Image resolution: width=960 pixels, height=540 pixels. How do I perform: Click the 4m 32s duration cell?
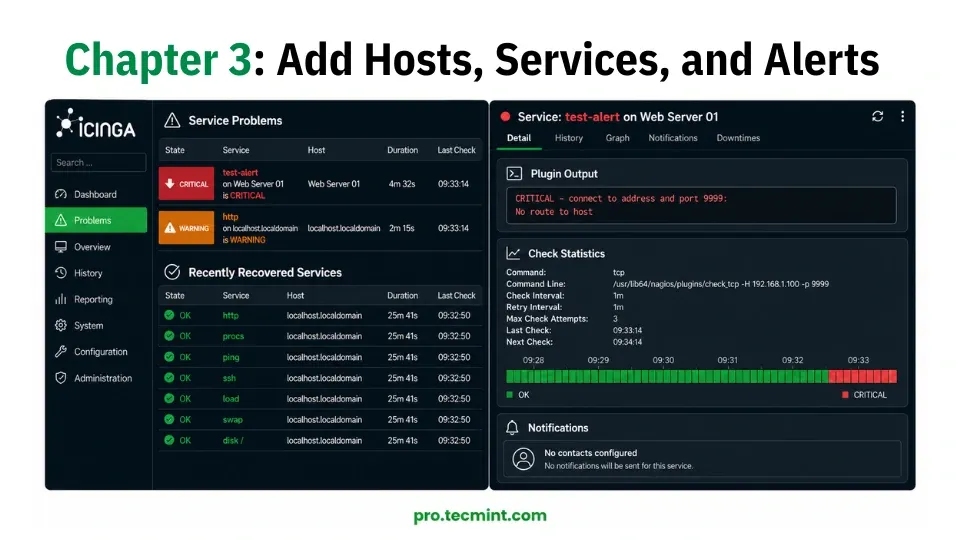402,184
